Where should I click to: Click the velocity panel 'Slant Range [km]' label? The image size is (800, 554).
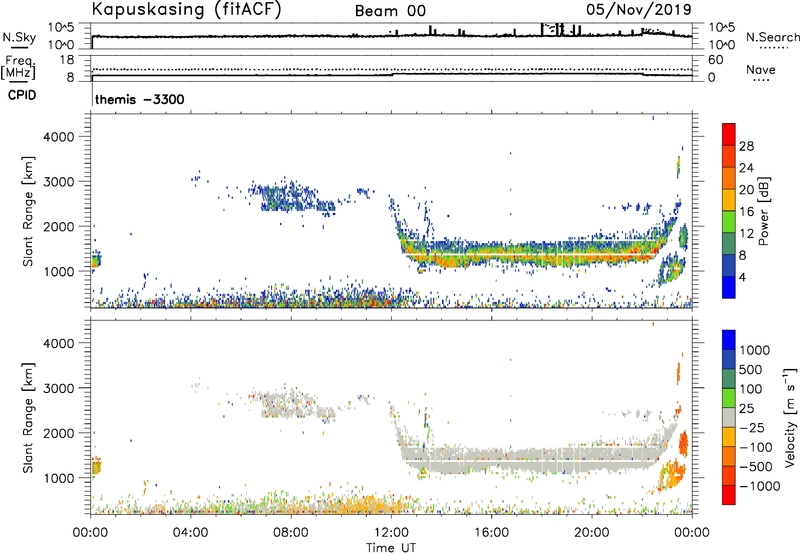point(28,417)
